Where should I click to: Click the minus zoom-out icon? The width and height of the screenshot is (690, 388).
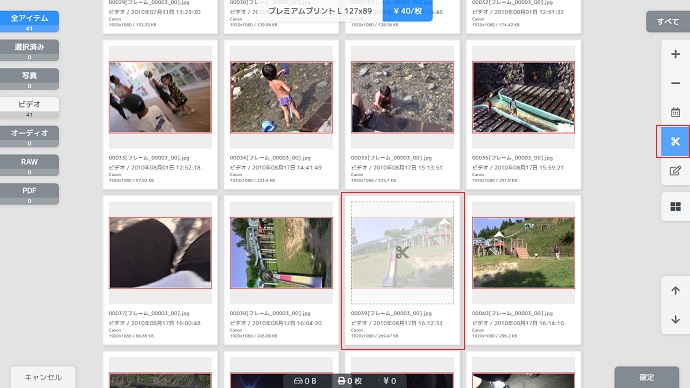675,83
